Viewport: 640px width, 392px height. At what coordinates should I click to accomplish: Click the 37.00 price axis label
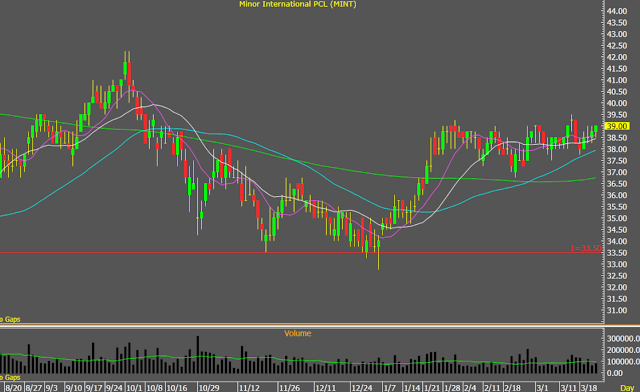[x=617, y=172]
